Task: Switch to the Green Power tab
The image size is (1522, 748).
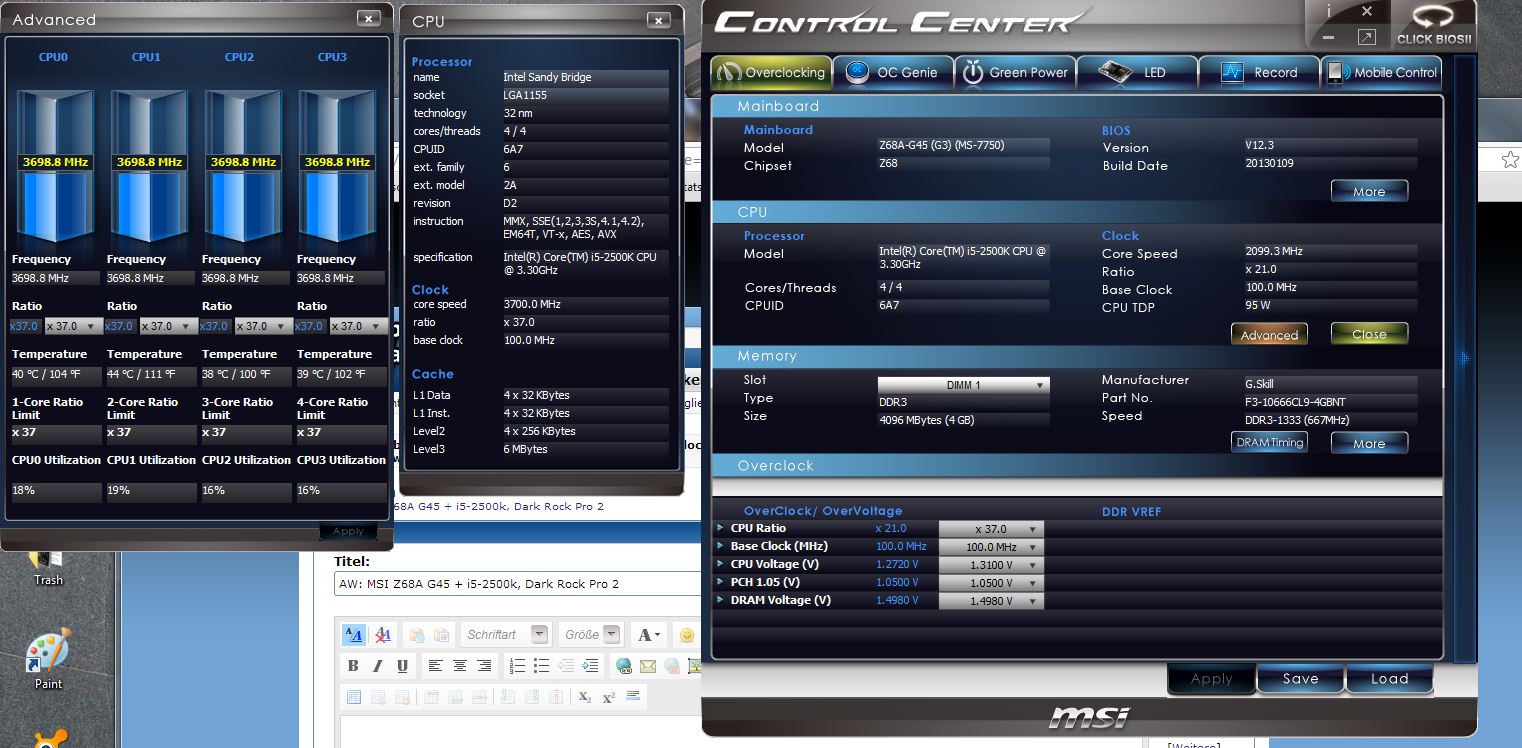Action: tap(1015, 72)
